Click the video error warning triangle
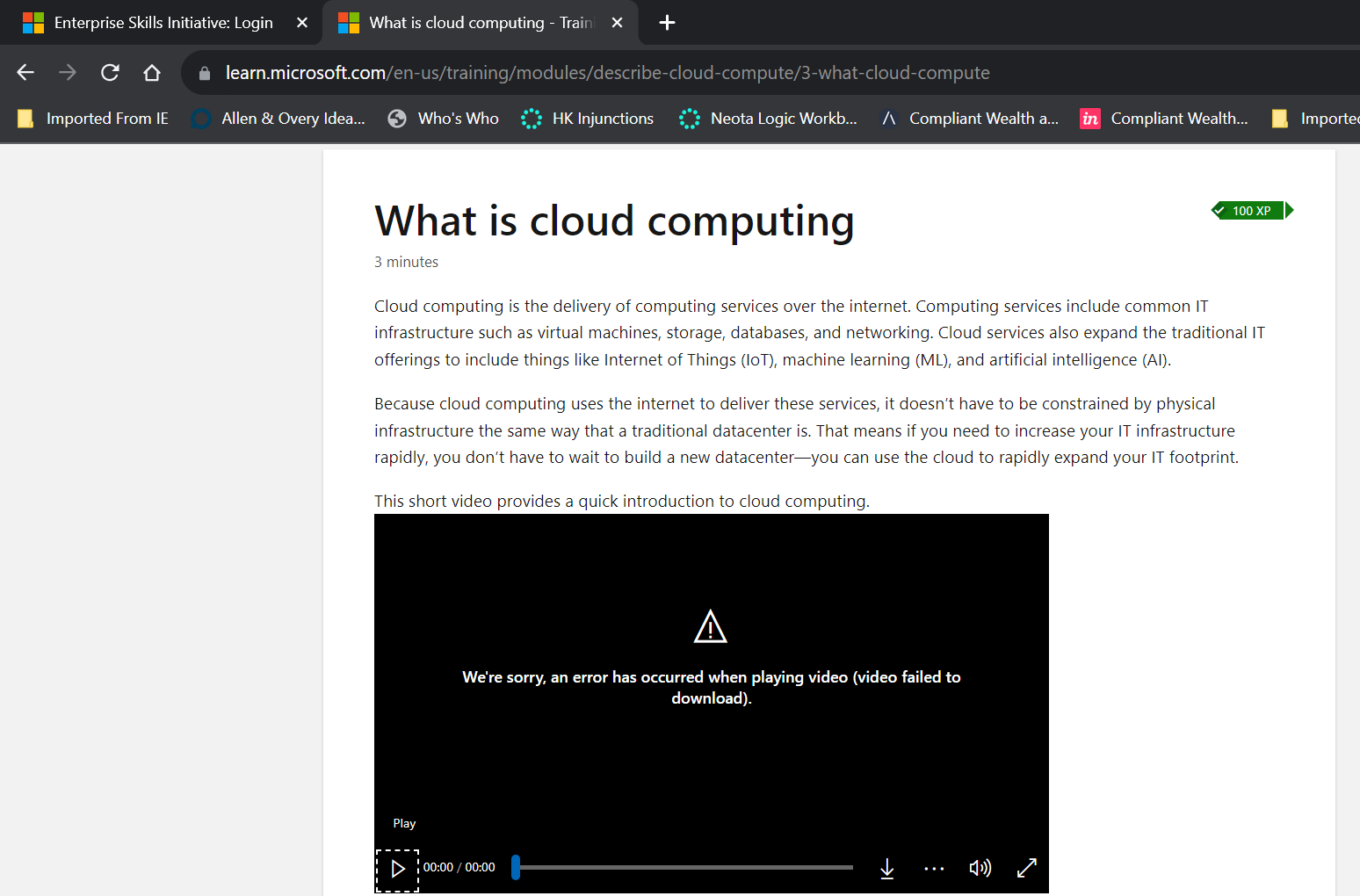Viewport: 1360px width, 896px height. (x=710, y=627)
